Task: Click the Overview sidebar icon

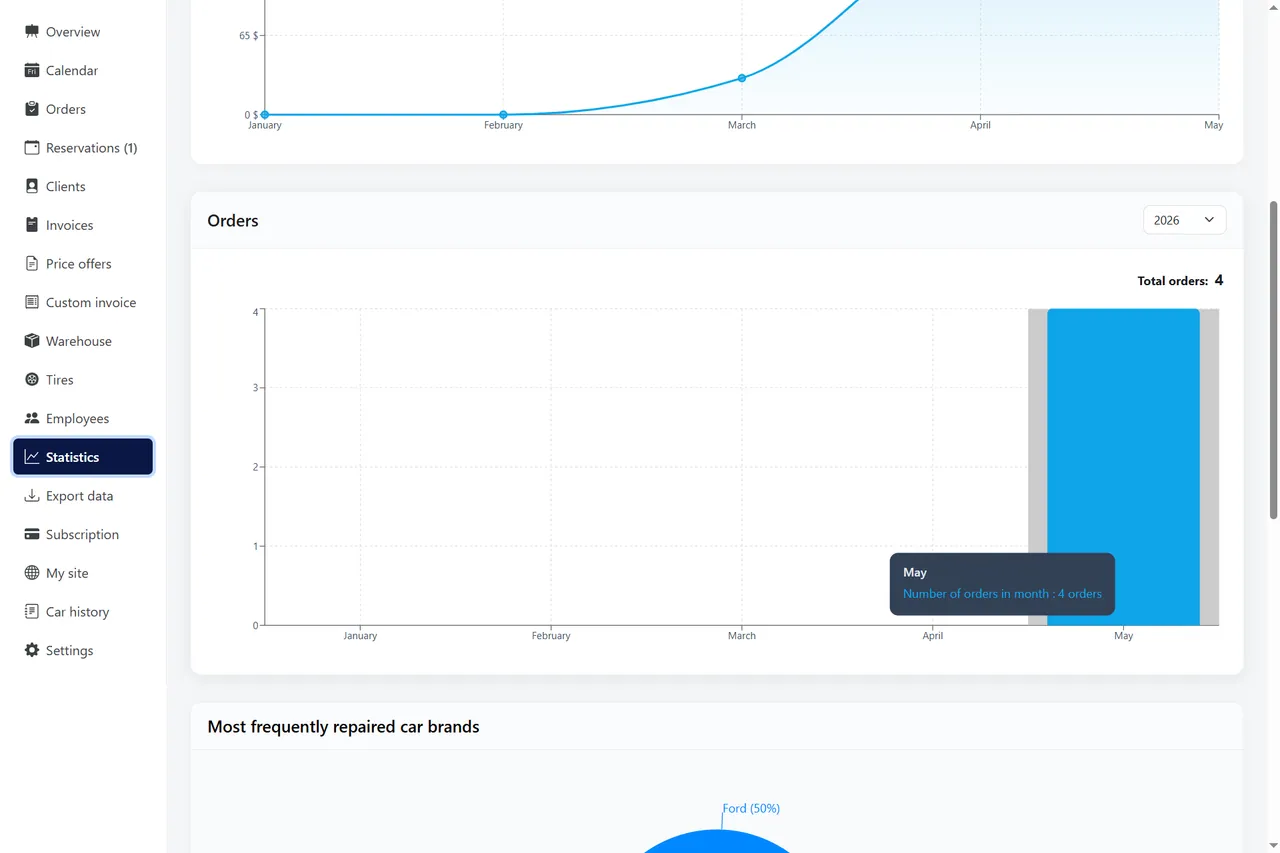Action: pyautogui.click(x=32, y=32)
